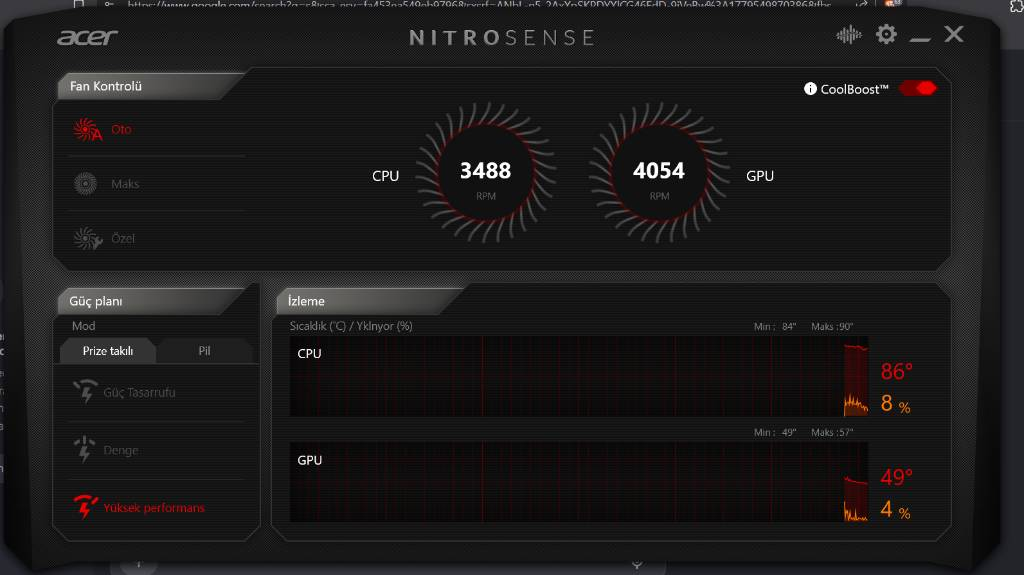Choose Oto fan control label
Viewport: 1024px width, 575px height.
pos(121,129)
